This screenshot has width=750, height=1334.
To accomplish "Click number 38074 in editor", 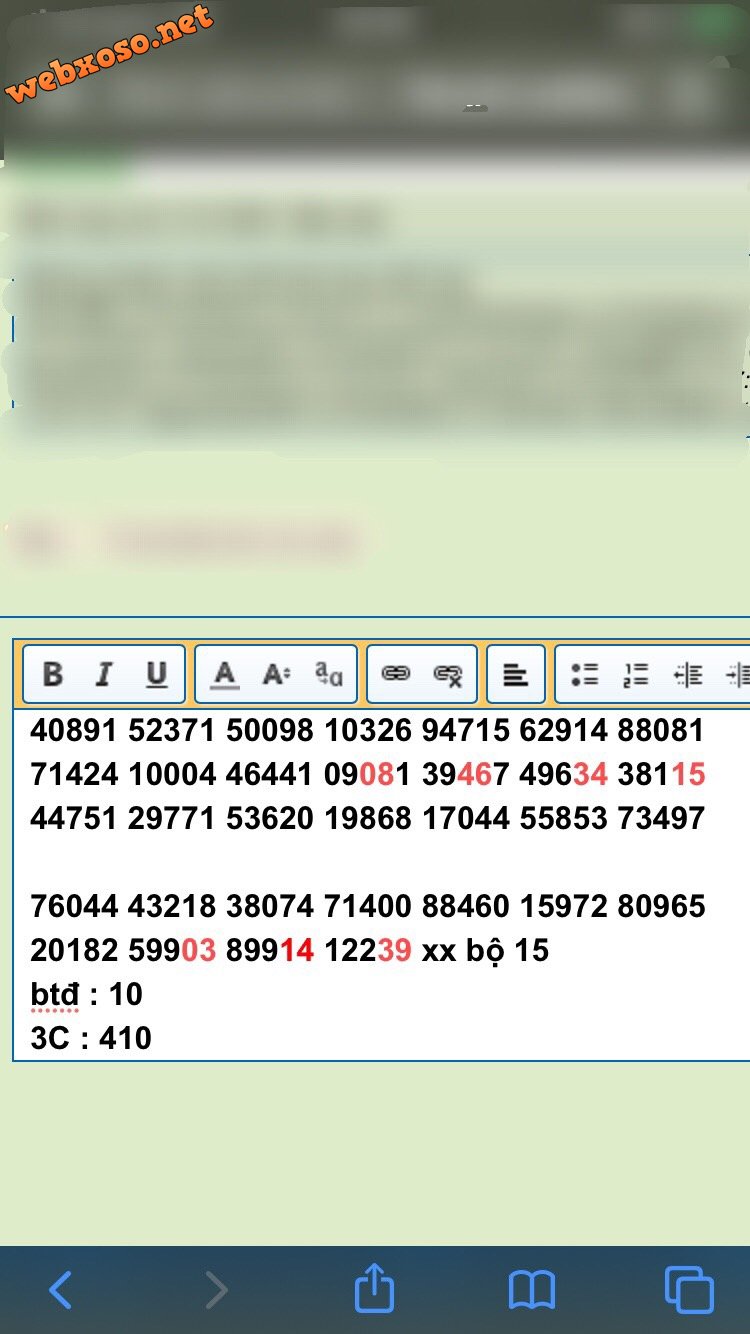I will [270, 906].
